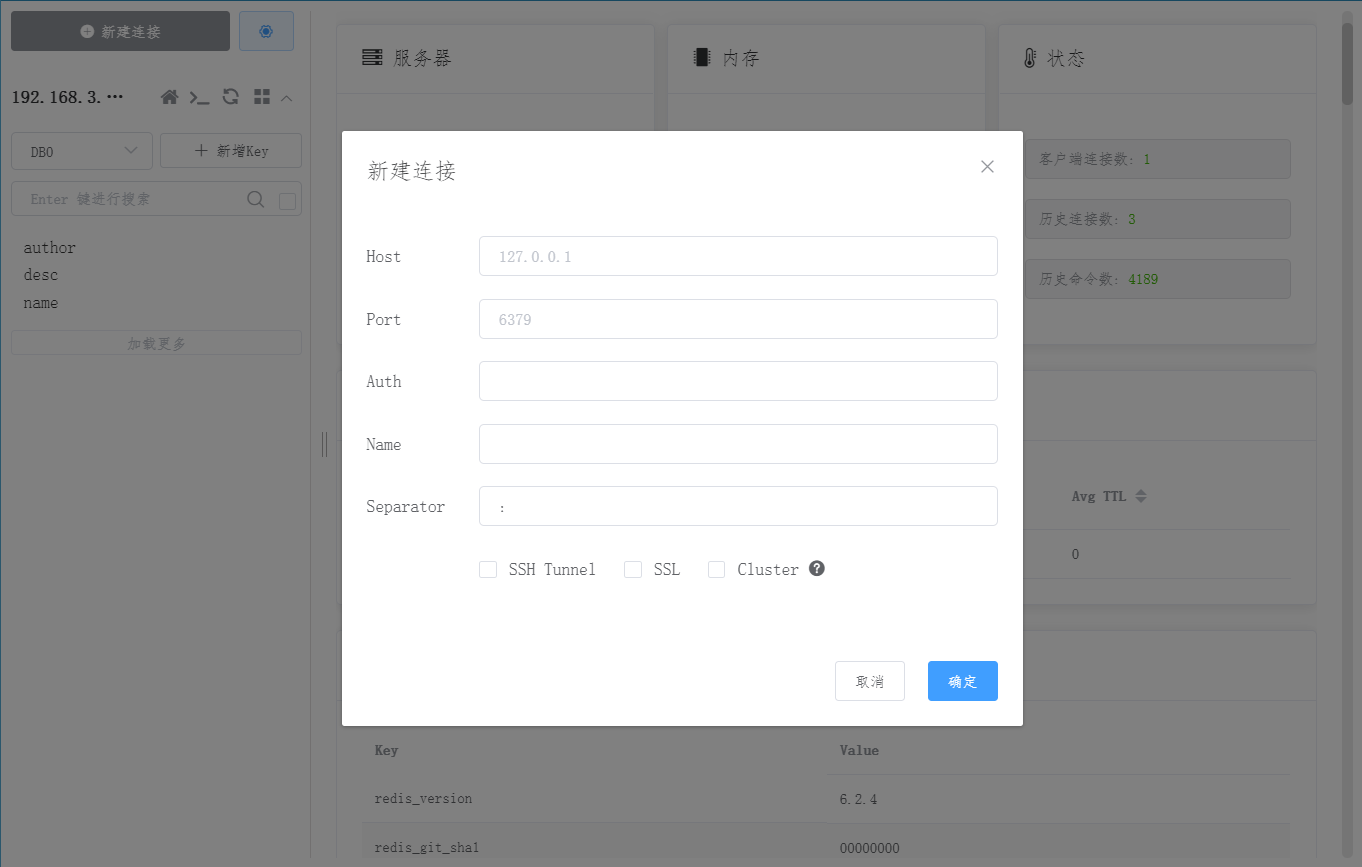The width and height of the screenshot is (1362, 867).
Task: Collapse the connection with the chevron arrow
Action: (286, 97)
